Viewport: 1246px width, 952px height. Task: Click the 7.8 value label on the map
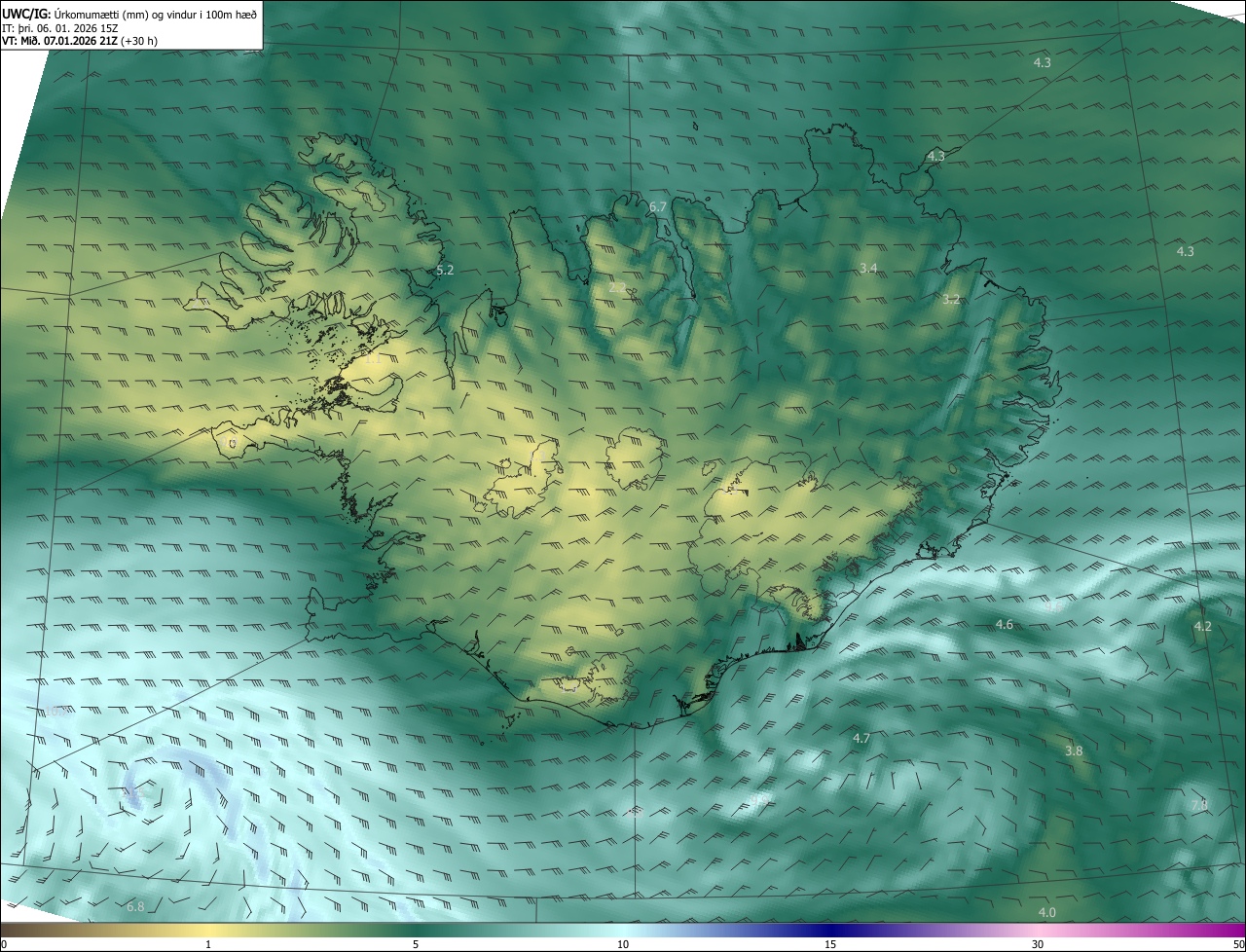tap(1199, 805)
